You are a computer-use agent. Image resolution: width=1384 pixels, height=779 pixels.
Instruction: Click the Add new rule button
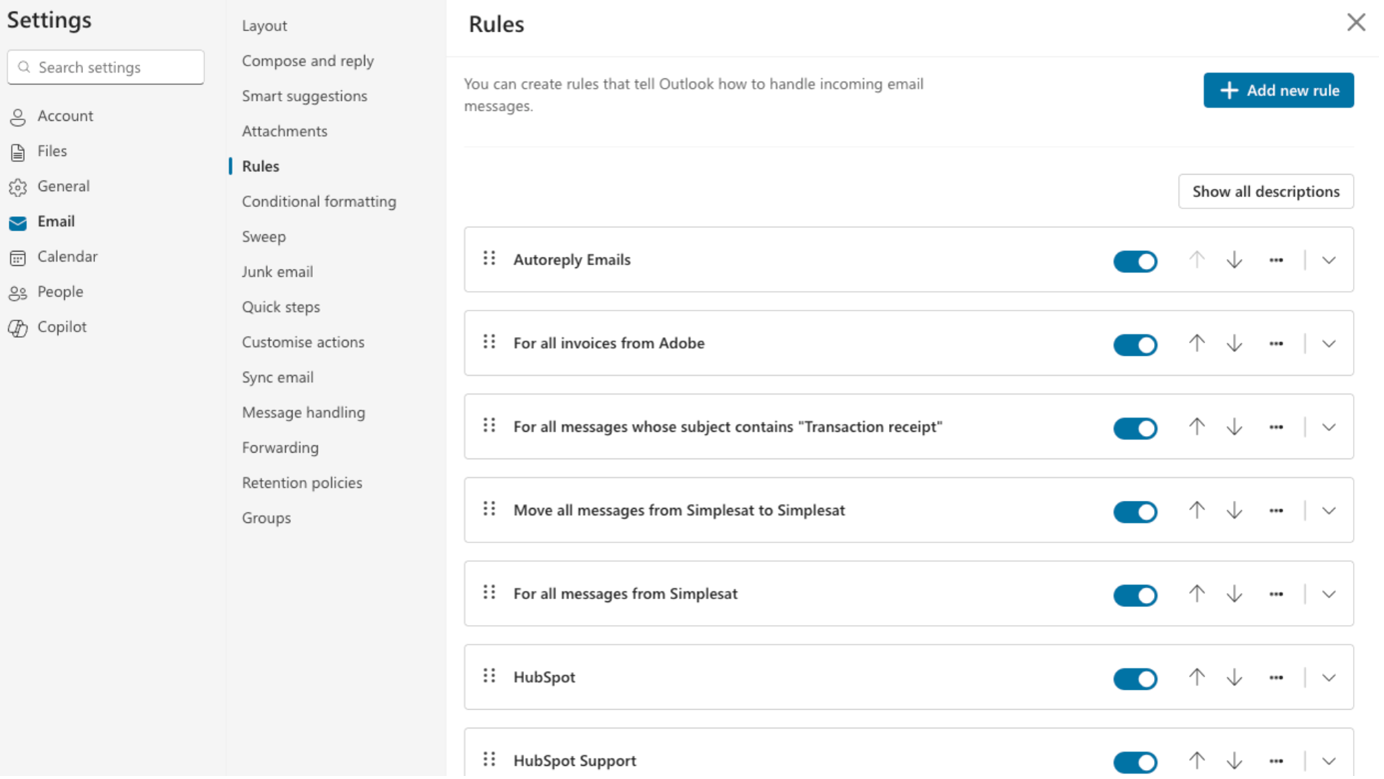click(x=1278, y=90)
